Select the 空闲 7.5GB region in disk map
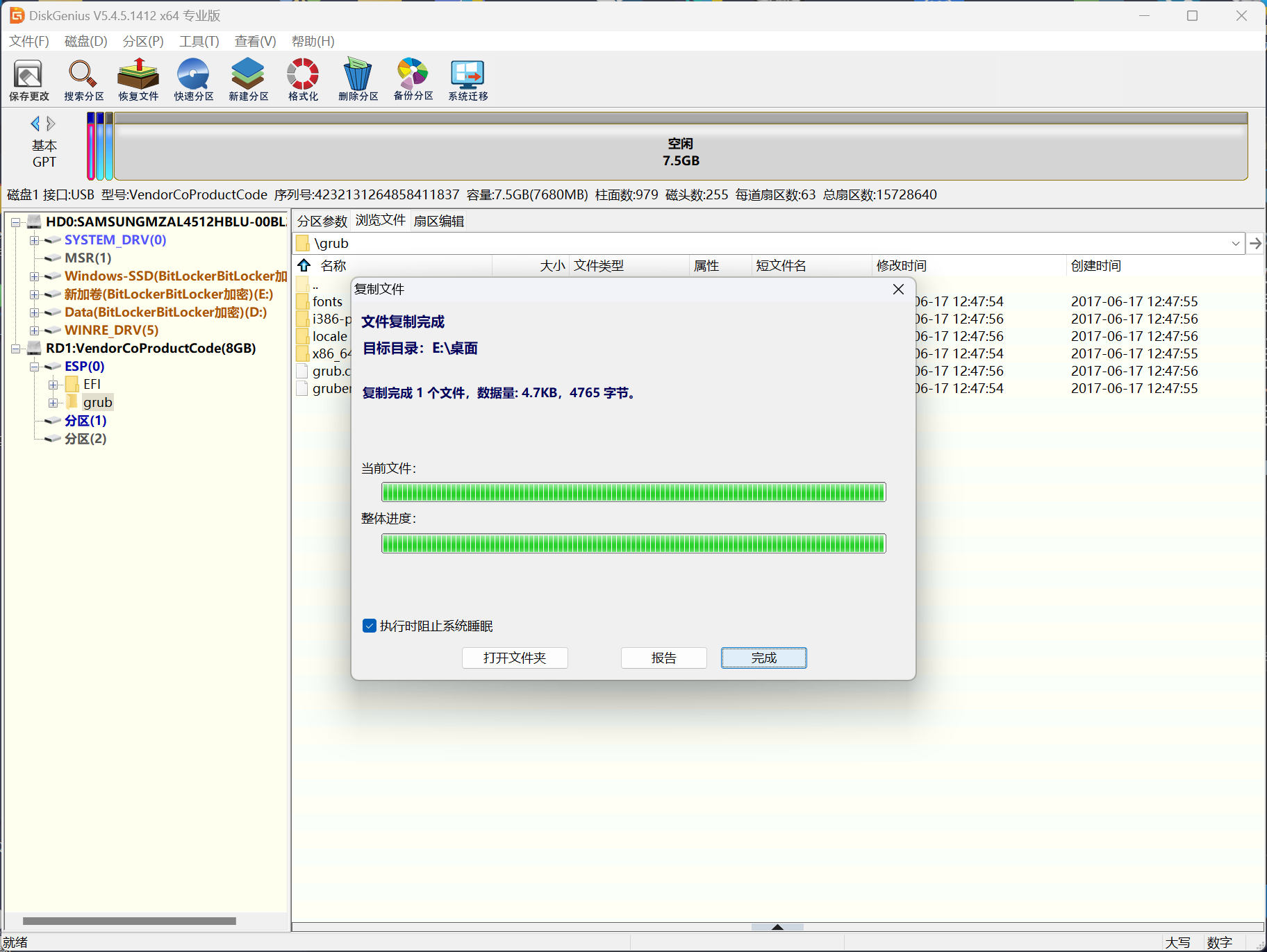Screen dimensions: 1267x952 pos(681,147)
